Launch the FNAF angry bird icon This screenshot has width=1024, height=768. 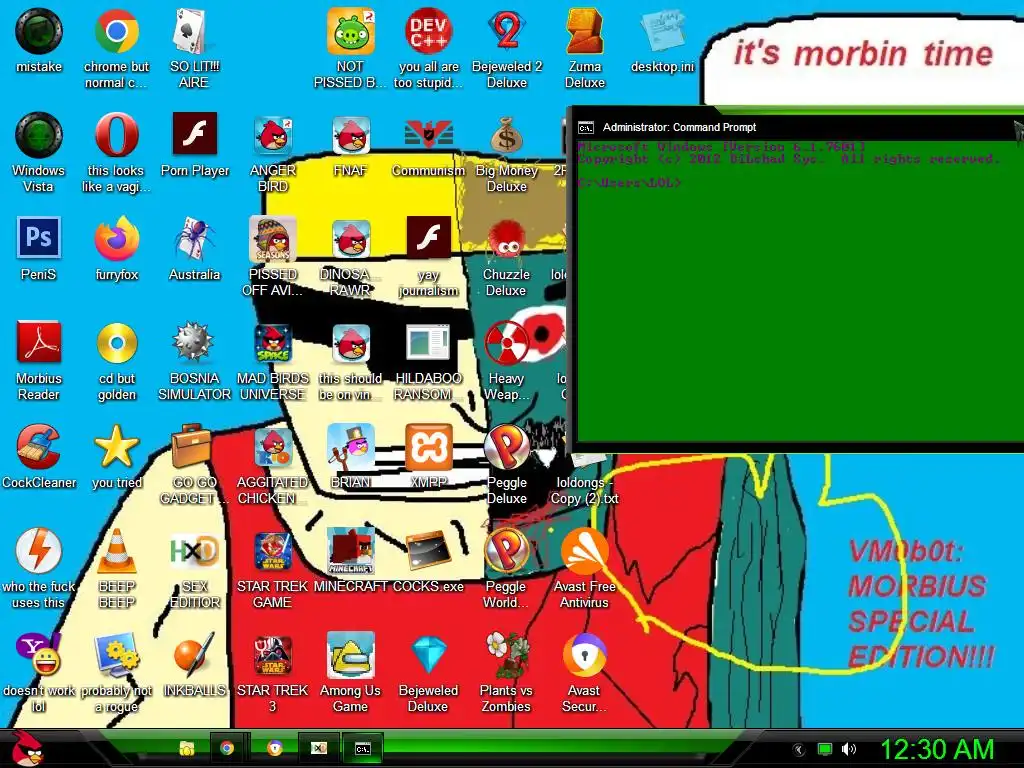(x=351, y=135)
